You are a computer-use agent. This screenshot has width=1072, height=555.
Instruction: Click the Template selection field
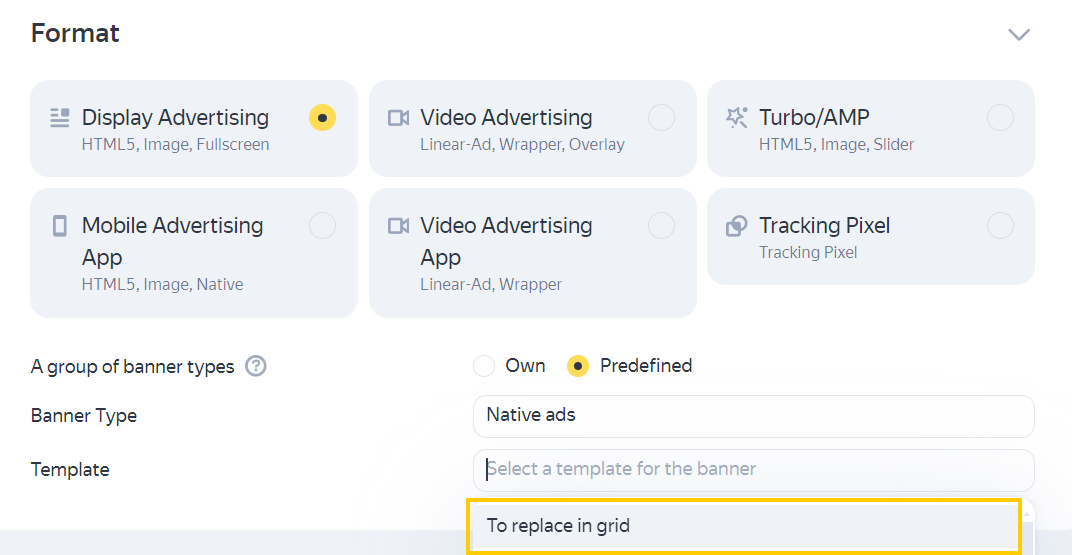point(753,470)
